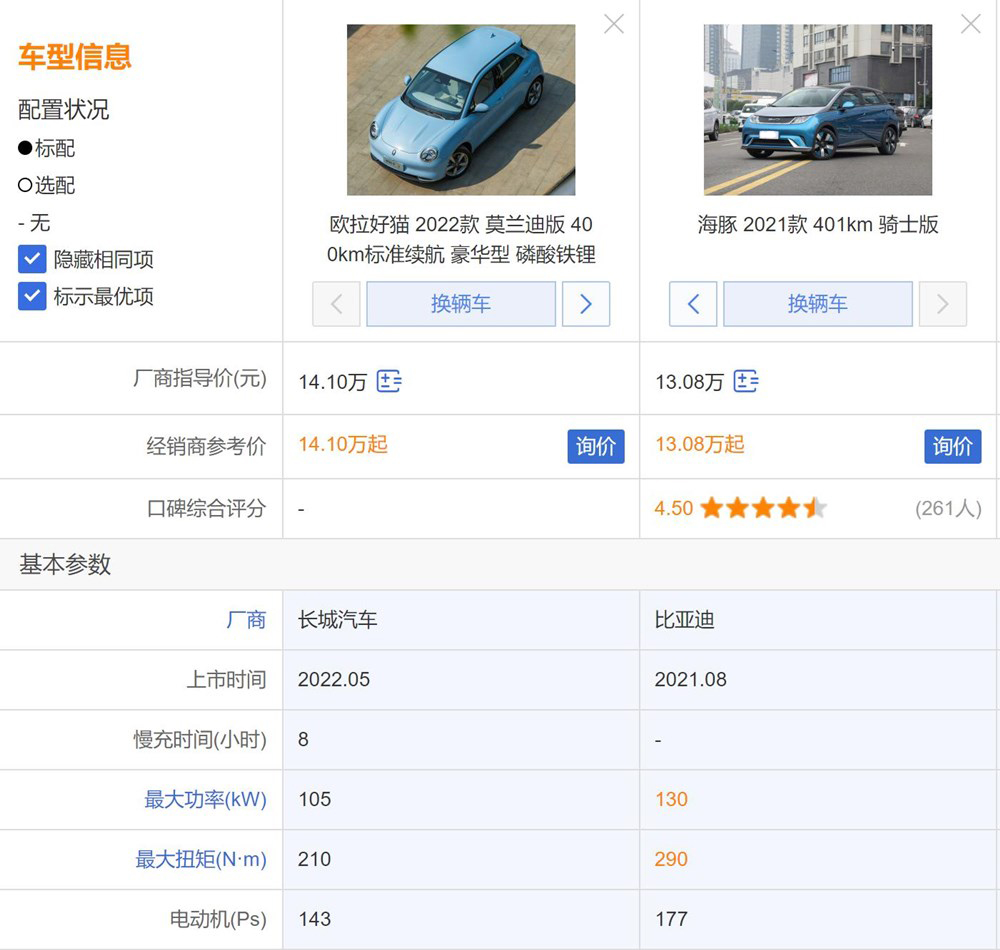Click the half star in Dolphin's rating

[x=816, y=508]
